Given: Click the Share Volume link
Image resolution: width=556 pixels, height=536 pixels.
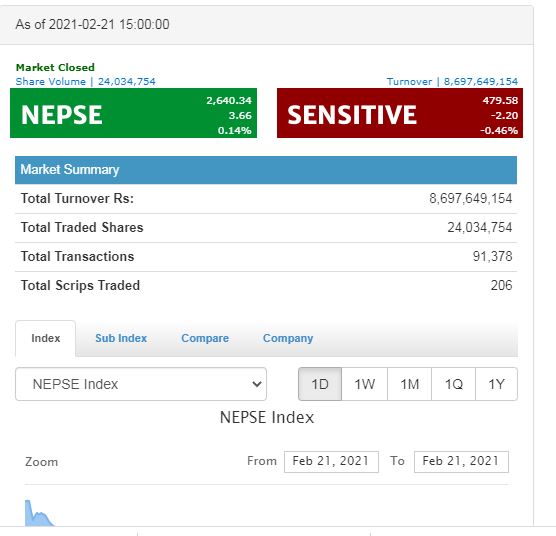Looking at the screenshot, I should (85, 82).
